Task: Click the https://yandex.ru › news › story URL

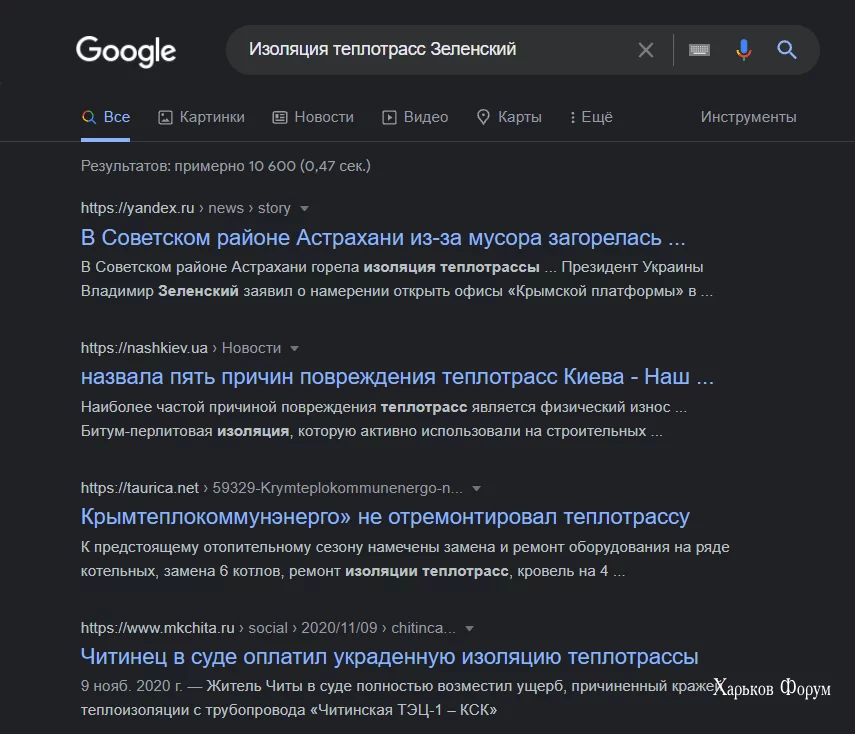Action: (185, 208)
